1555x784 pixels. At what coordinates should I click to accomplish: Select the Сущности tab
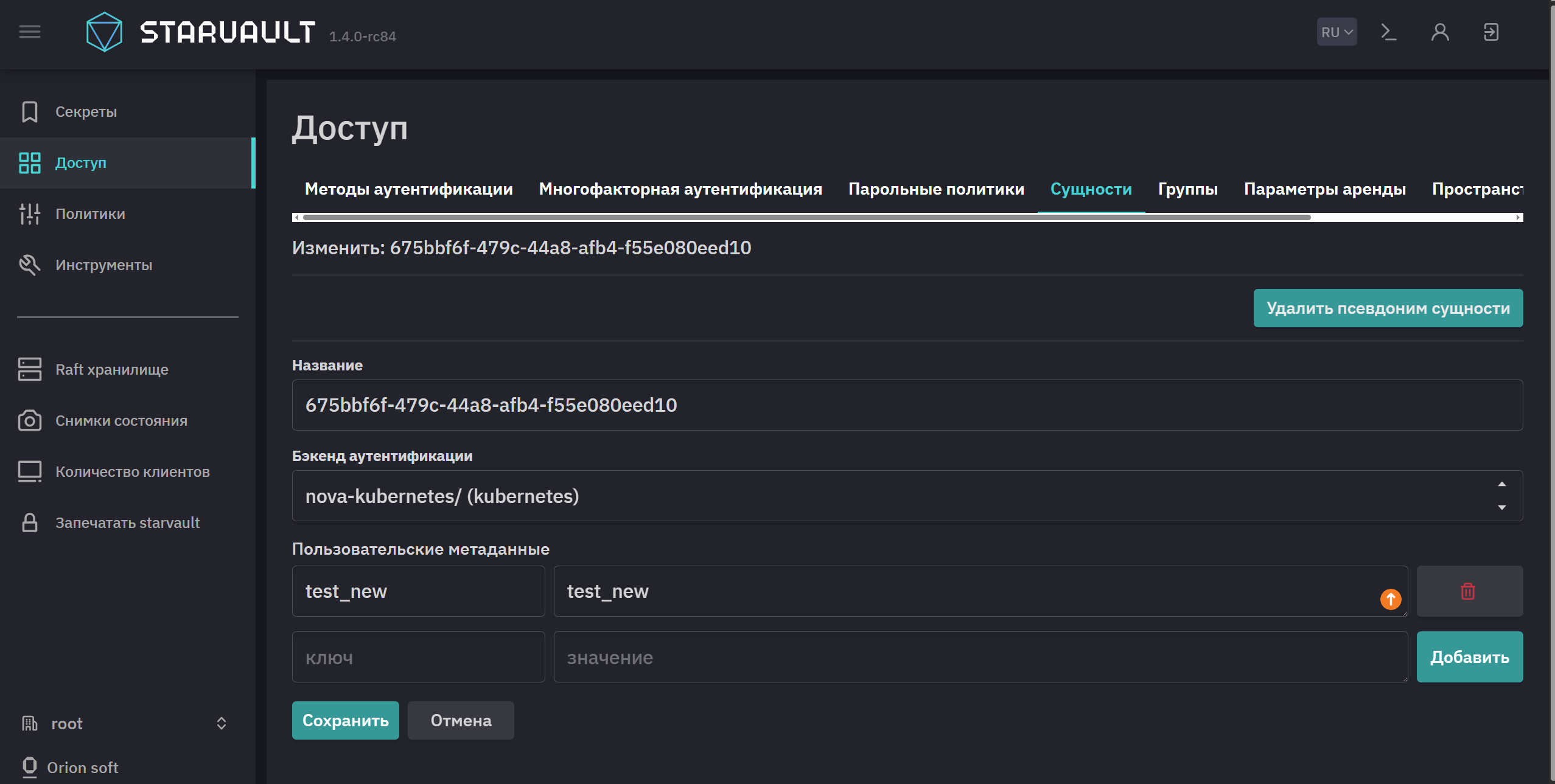click(x=1091, y=189)
